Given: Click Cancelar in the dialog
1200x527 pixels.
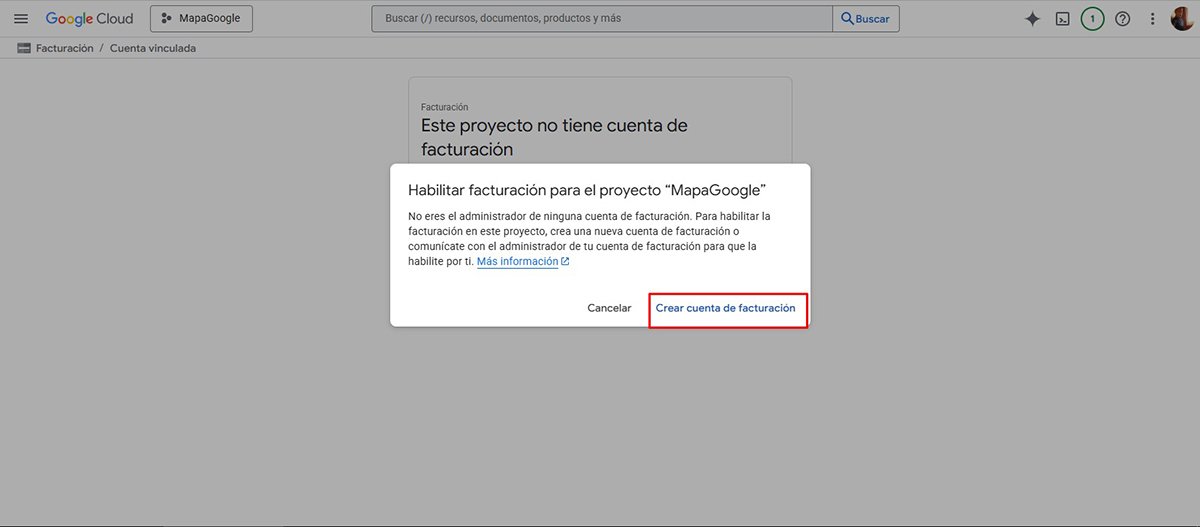Looking at the screenshot, I should (x=609, y=308).
